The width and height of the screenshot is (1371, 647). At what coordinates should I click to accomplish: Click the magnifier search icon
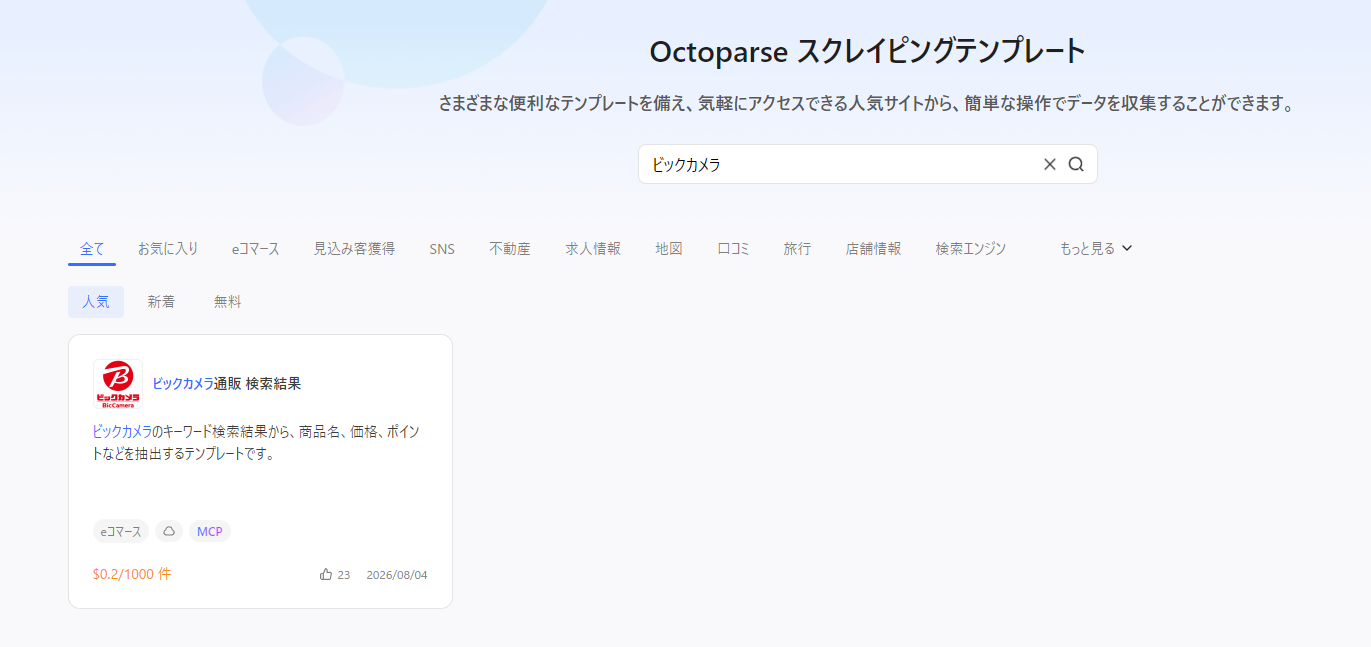pos(1076,165)
